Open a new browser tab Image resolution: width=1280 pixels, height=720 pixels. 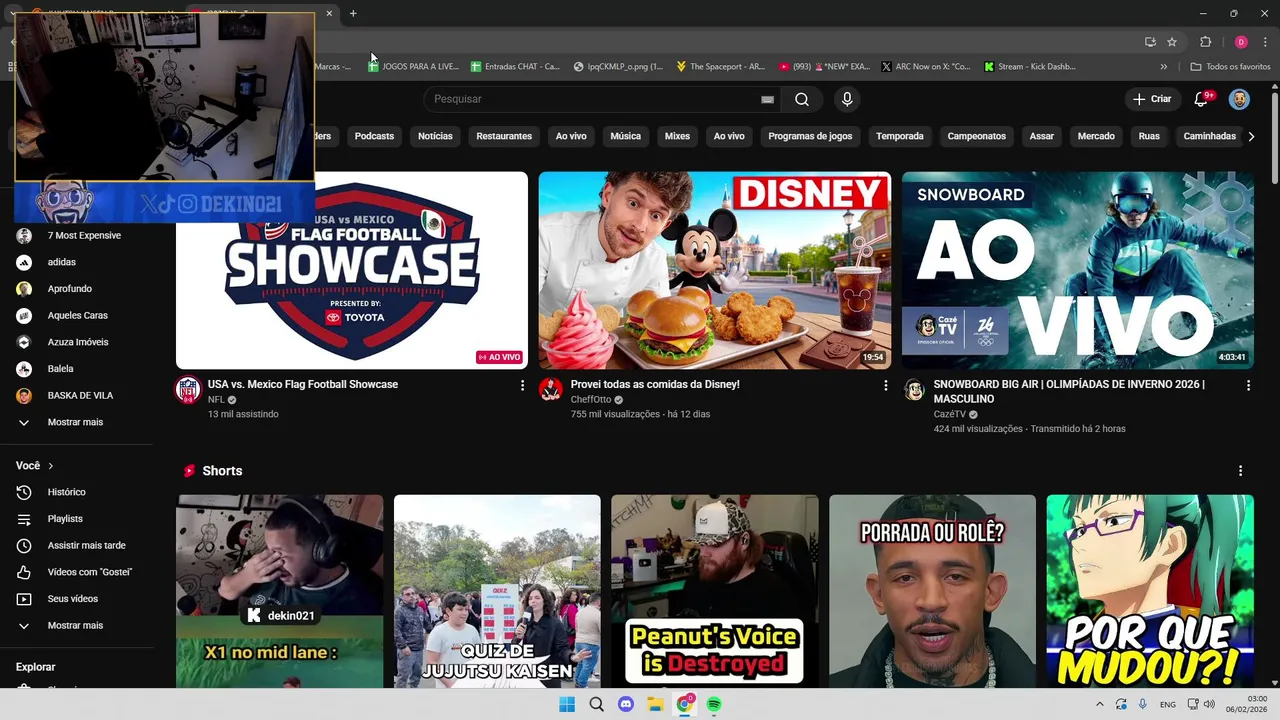[x=353, y=13]
